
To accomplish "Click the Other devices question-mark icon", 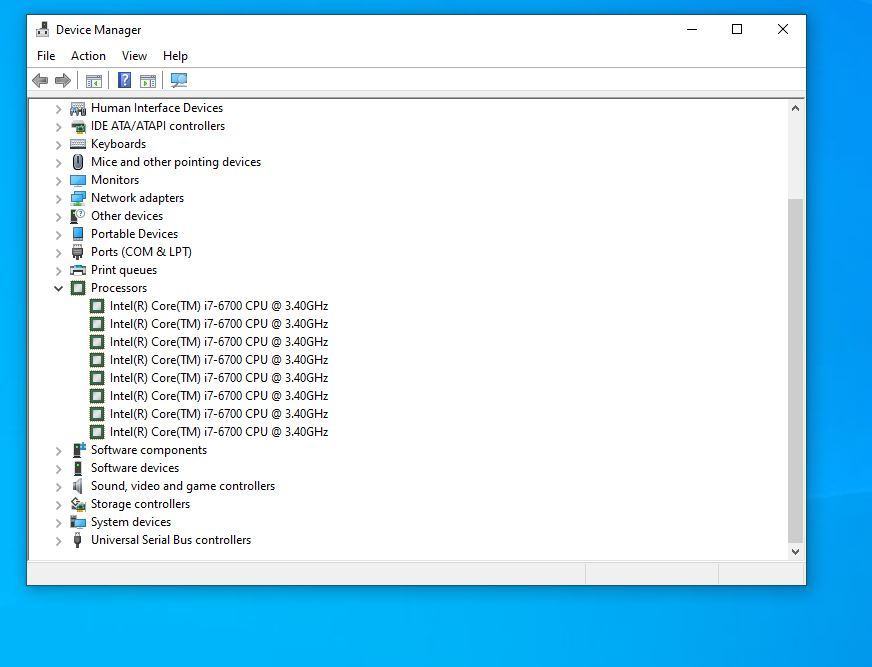I will [x=78, y=216].
